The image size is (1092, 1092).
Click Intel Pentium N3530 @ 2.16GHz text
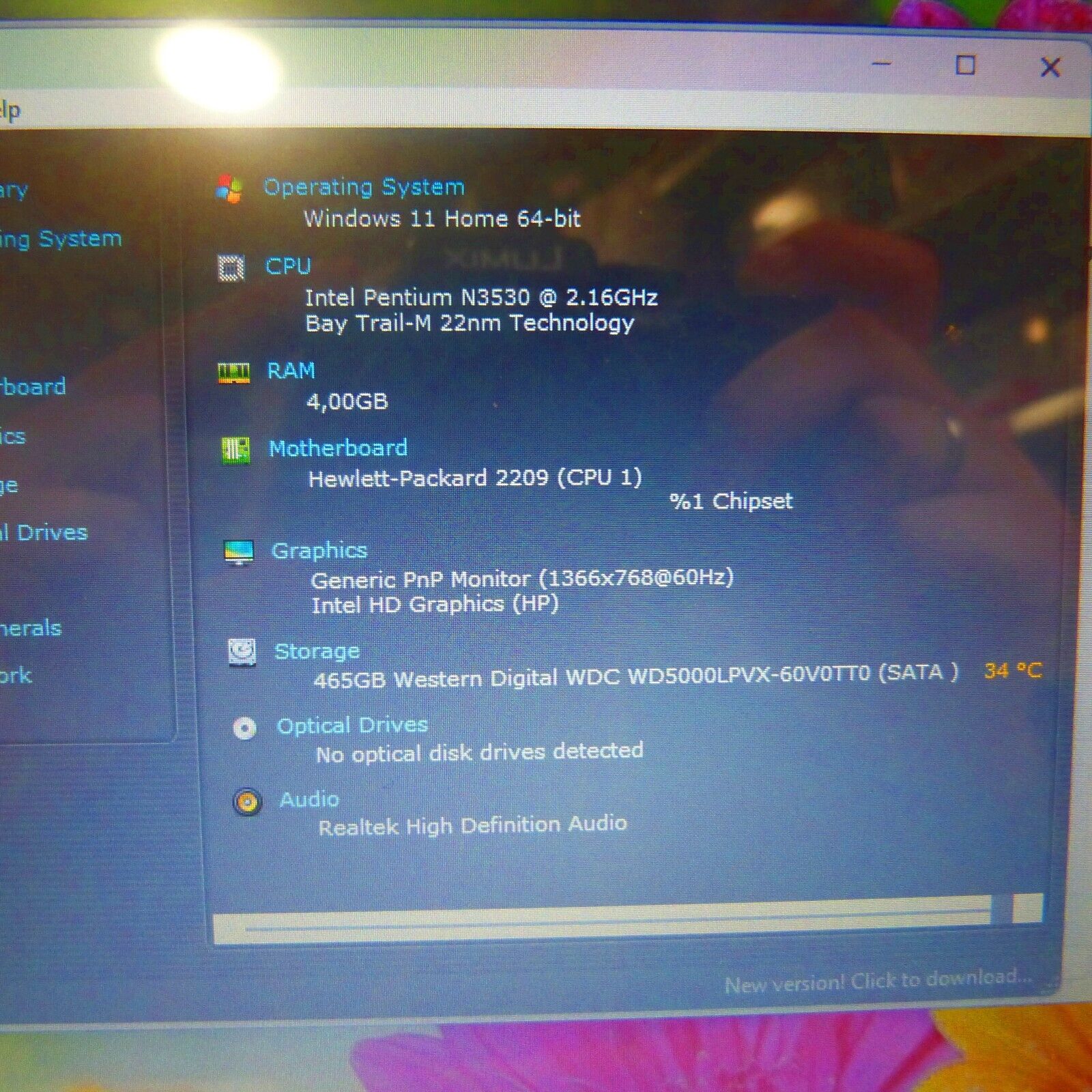click(x=481, y=298)
